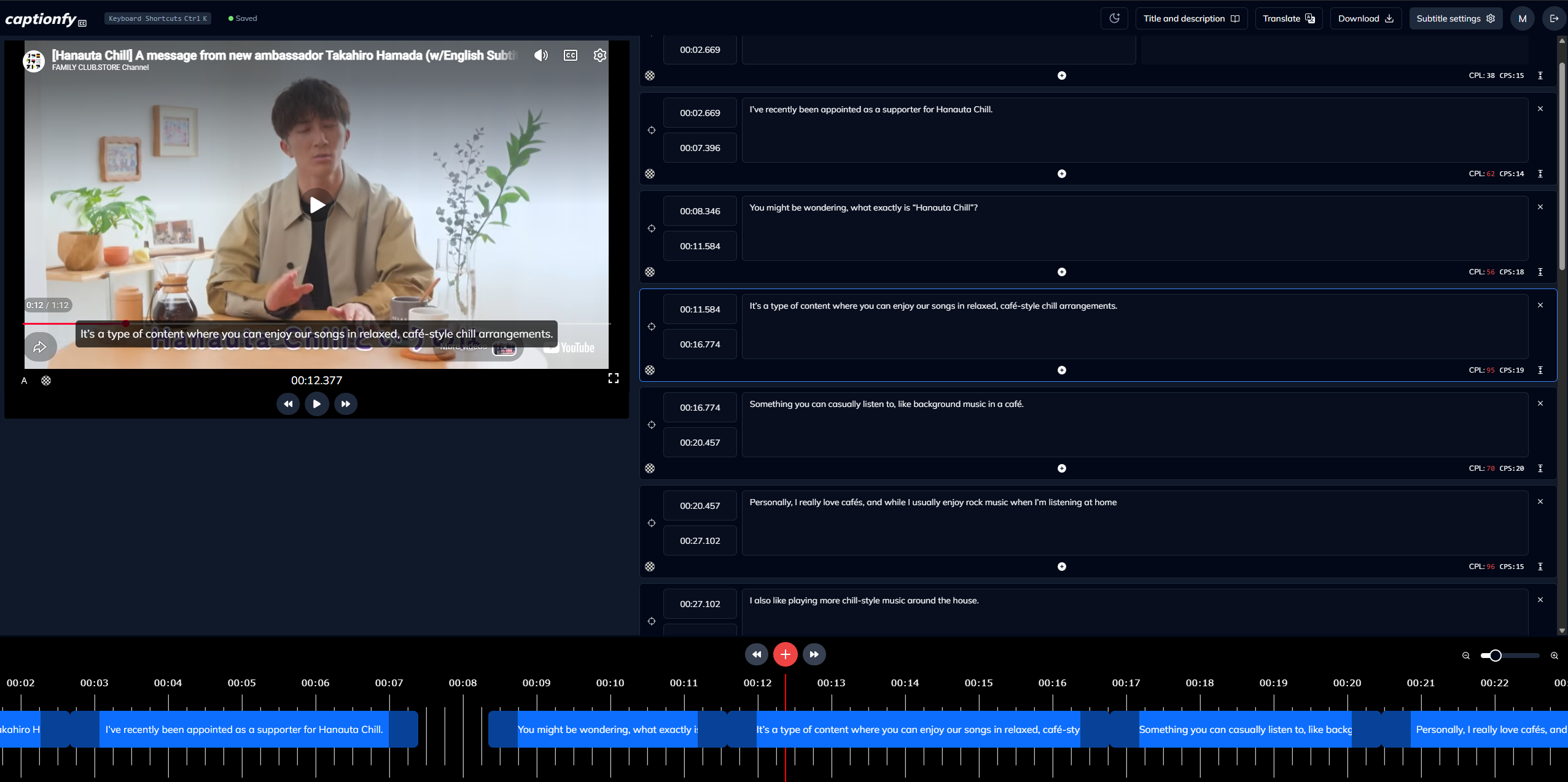This screenshot has width=1568, height=782.
Task: Click the red add subtitle button
Action: (785, 654)
